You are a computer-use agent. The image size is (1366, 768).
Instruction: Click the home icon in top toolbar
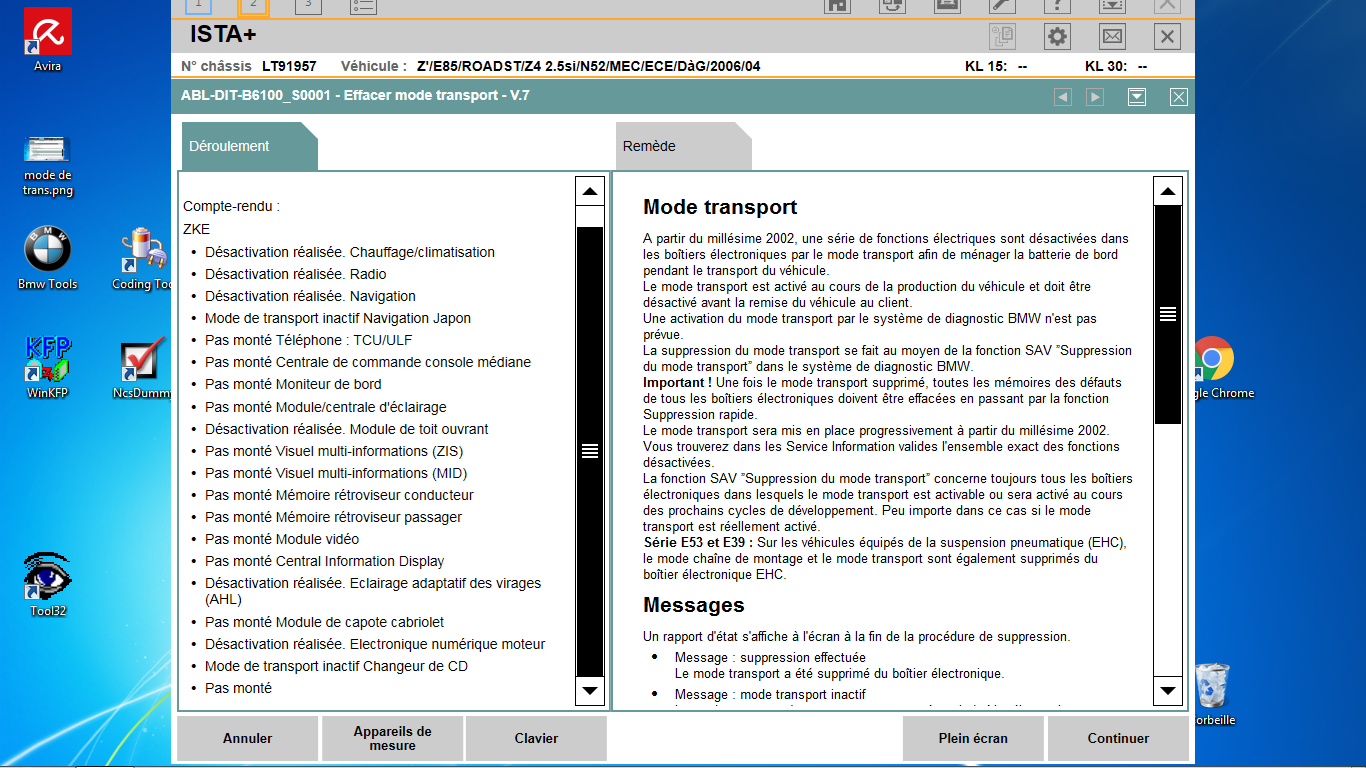pos(838,6)
